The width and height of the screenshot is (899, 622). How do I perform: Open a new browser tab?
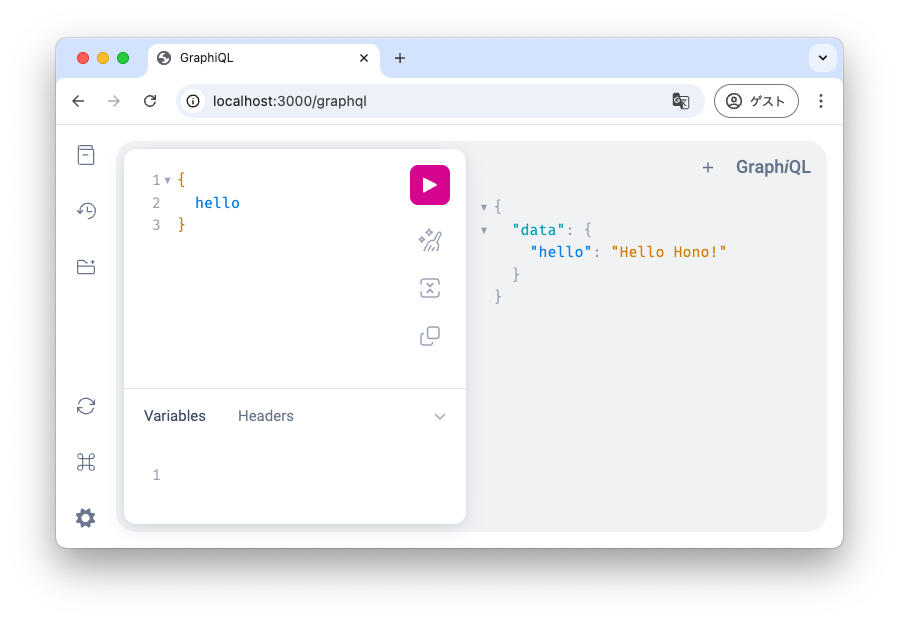click(x=400, y=58)
